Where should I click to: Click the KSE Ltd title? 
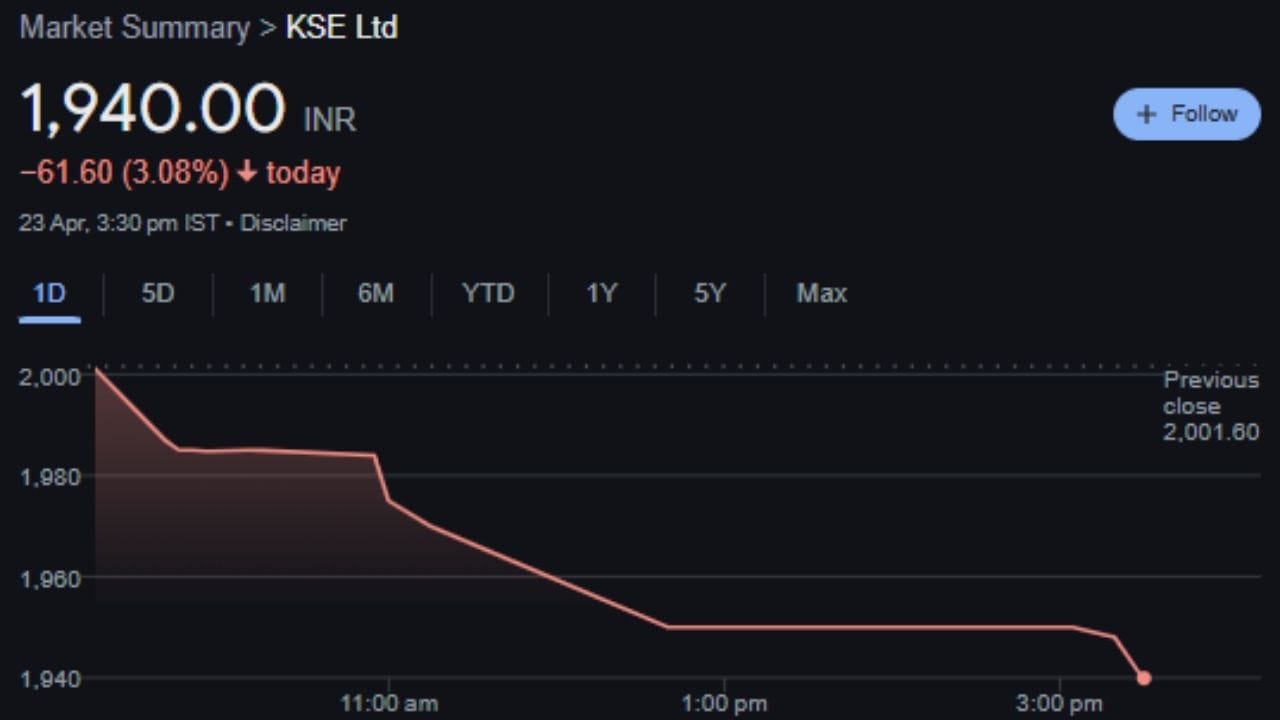[341, 27]
